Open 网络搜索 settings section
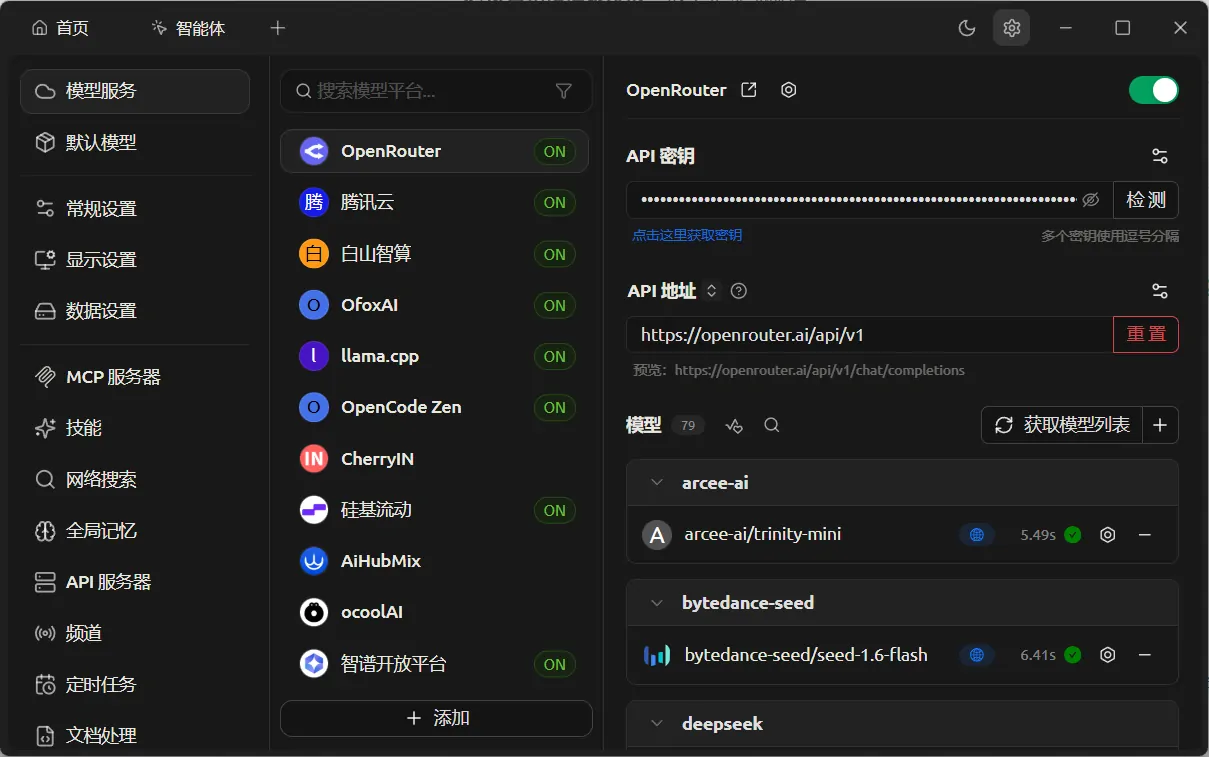Screen dimensions: 1209x757 pos(135,480)
